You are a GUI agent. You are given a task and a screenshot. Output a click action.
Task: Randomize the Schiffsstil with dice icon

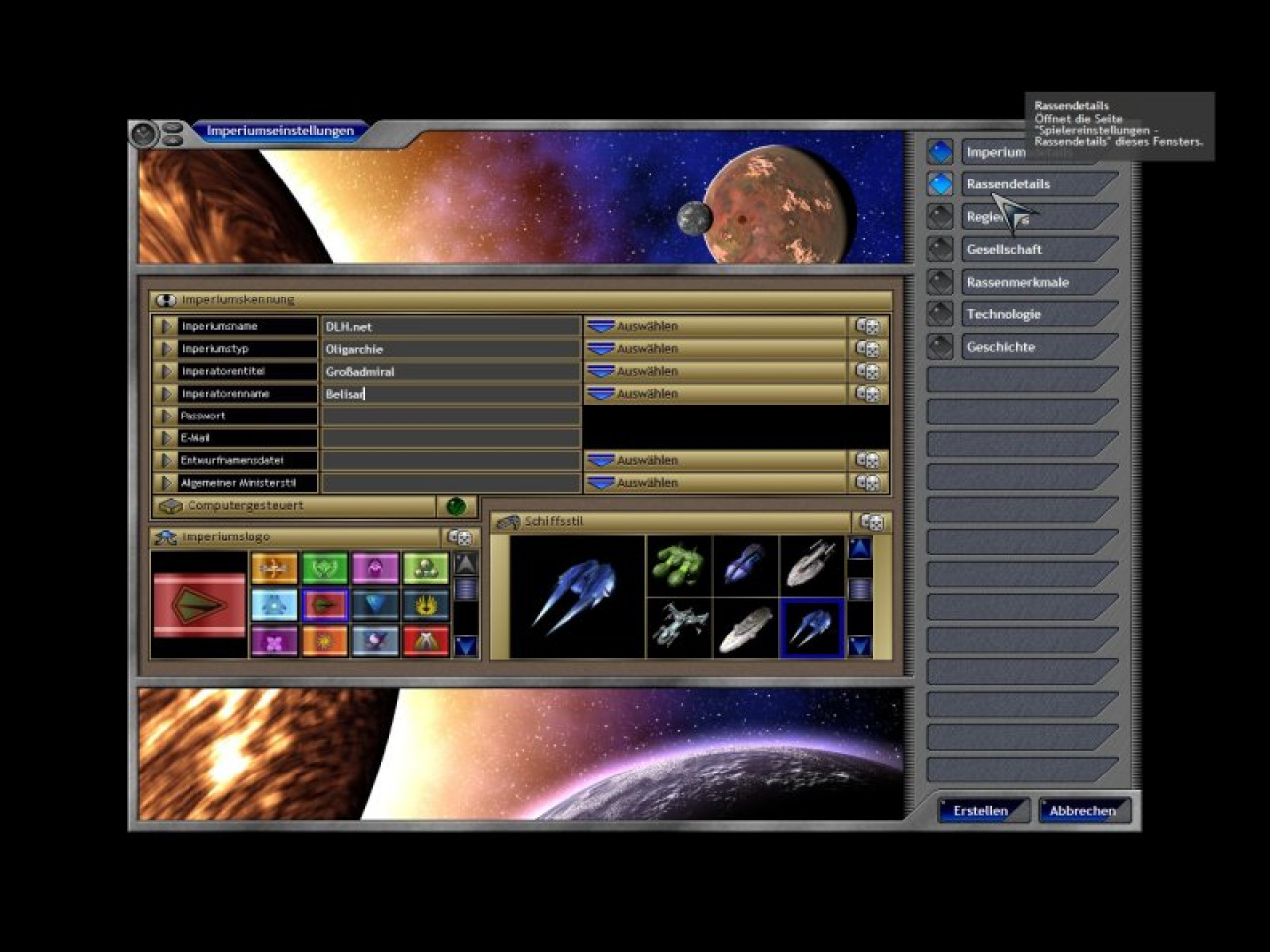(872, 522)
